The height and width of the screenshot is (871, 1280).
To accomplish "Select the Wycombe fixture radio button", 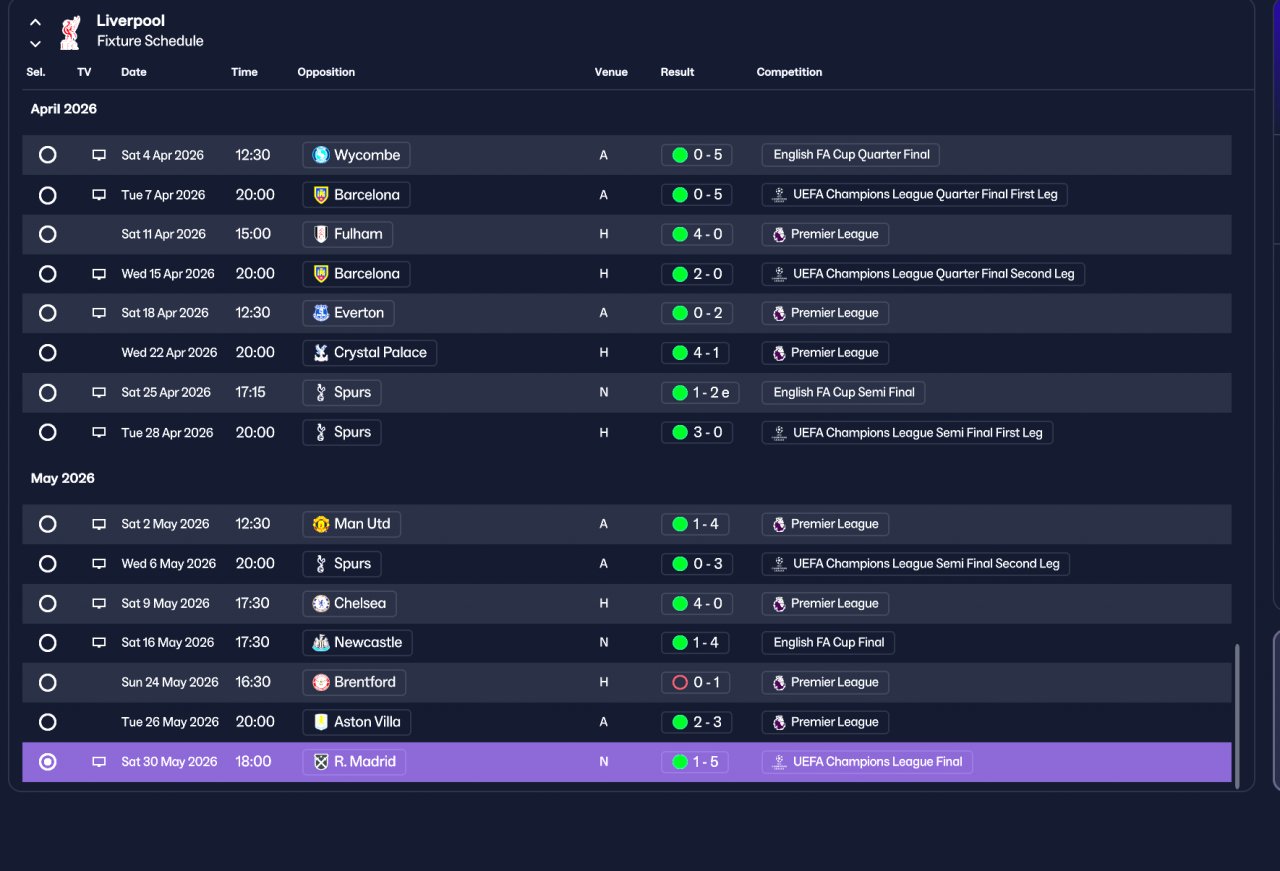I will [47, 155].
